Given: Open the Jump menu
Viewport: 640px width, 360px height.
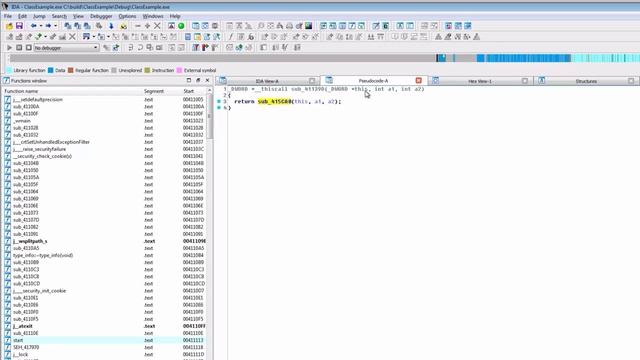Looking at the screenshot, I should coord(39,16).
